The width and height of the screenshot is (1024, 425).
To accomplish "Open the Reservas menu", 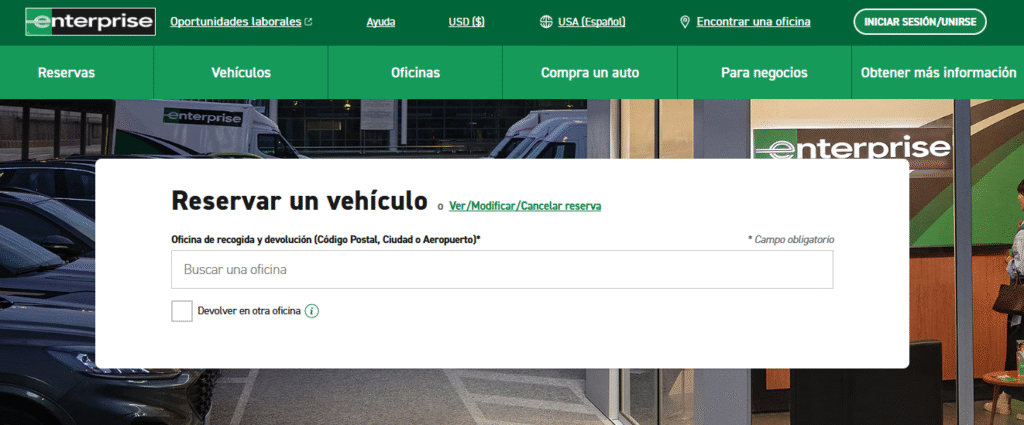I will [x=66, y=72].
